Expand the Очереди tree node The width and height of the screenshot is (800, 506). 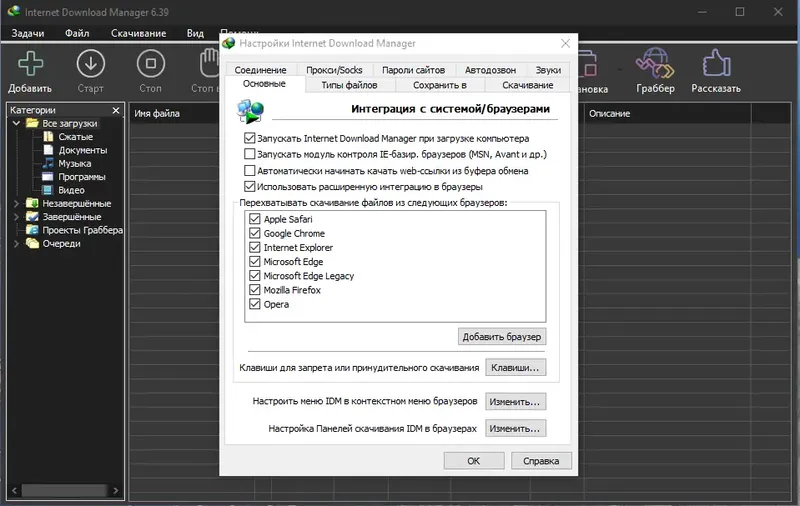pyautogui.click(x=16, y=243)
